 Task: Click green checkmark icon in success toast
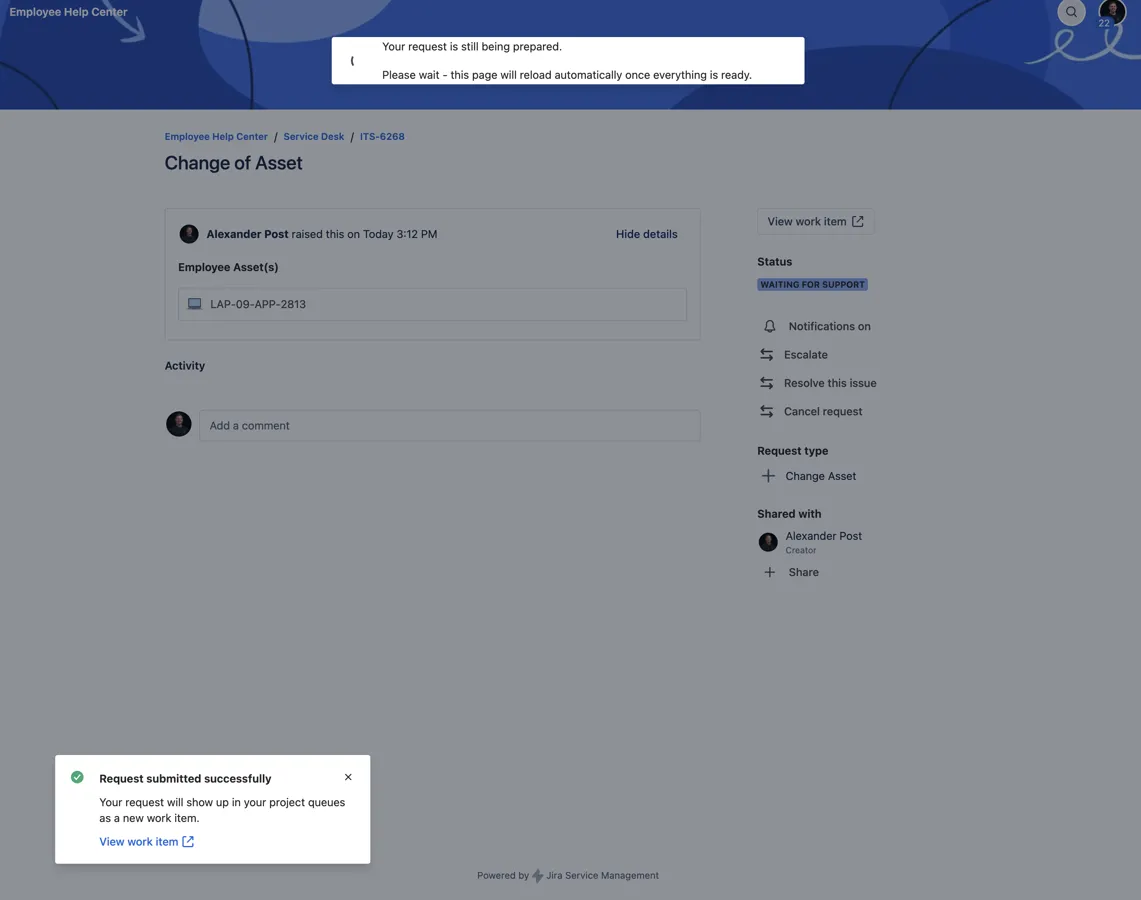click(77, 778)
